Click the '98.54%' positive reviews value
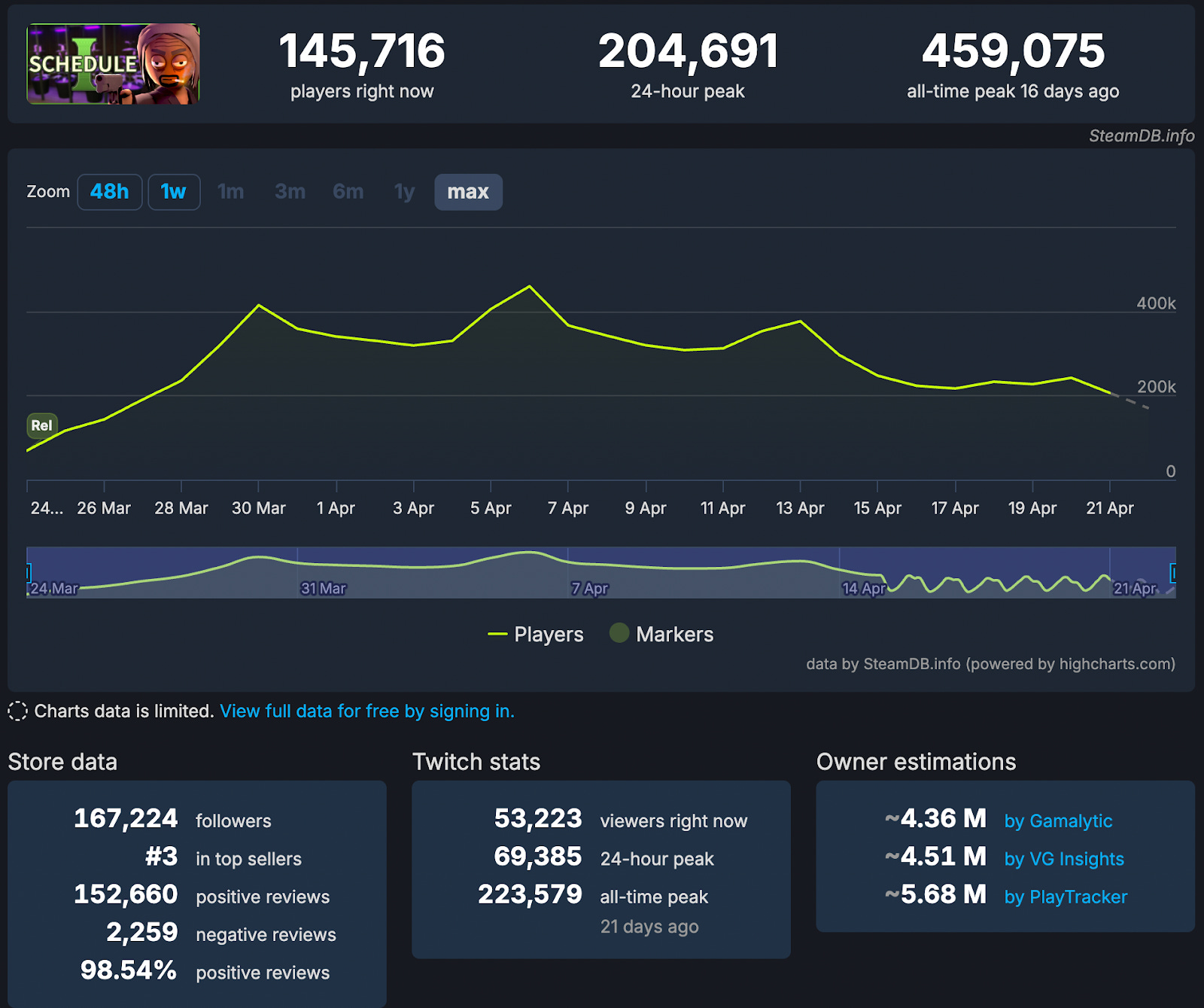This screenshot has height=1008, width=1204. (129, 970)
